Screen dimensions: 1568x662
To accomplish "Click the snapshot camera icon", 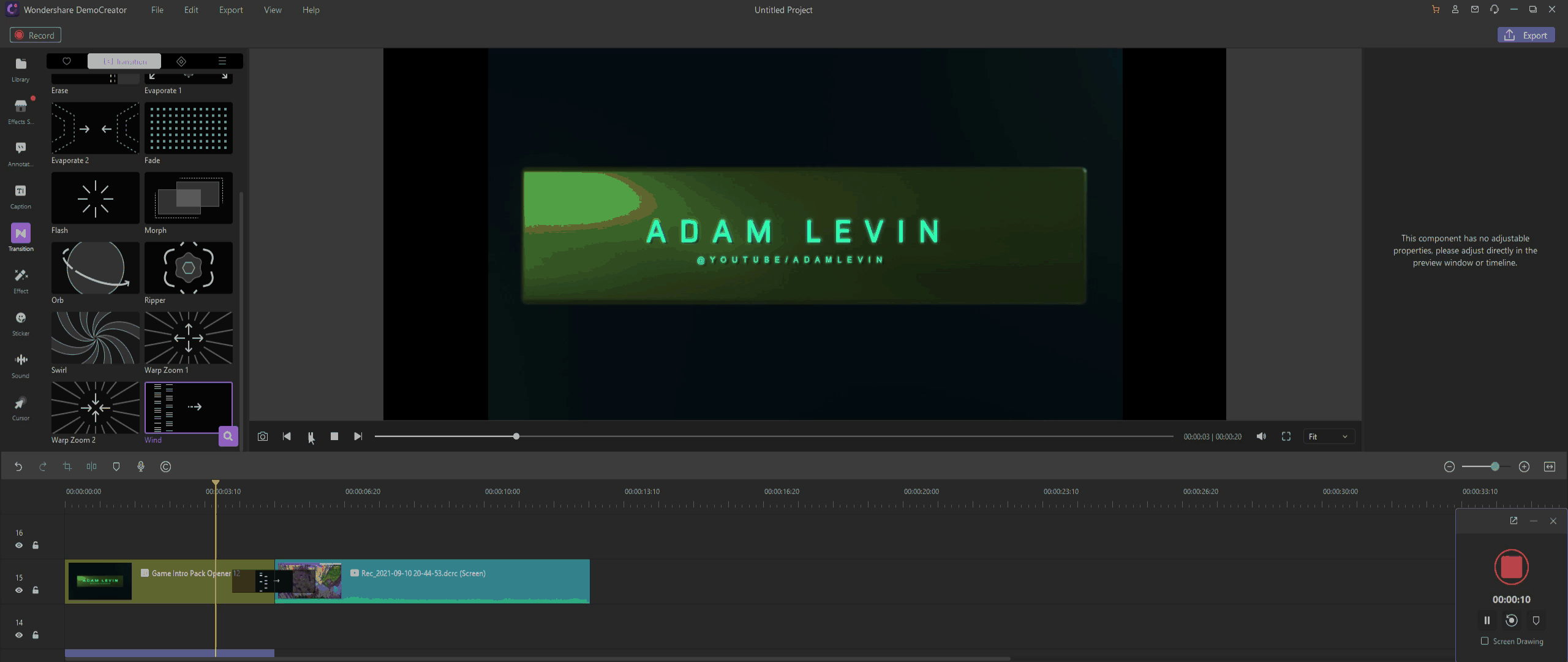I will click(x=263, y=436).
